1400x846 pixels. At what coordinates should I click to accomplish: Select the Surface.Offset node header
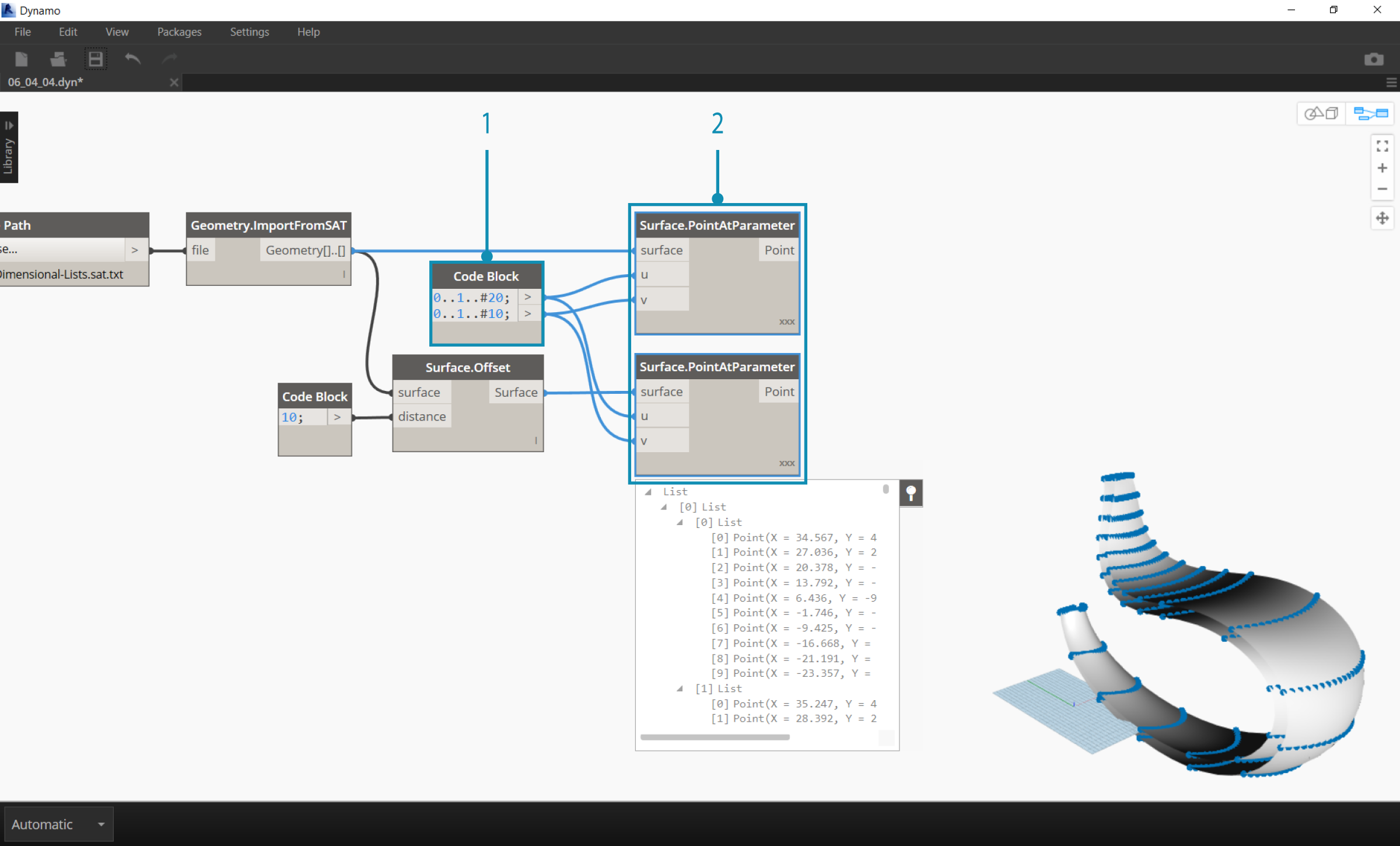pos(468,368)
